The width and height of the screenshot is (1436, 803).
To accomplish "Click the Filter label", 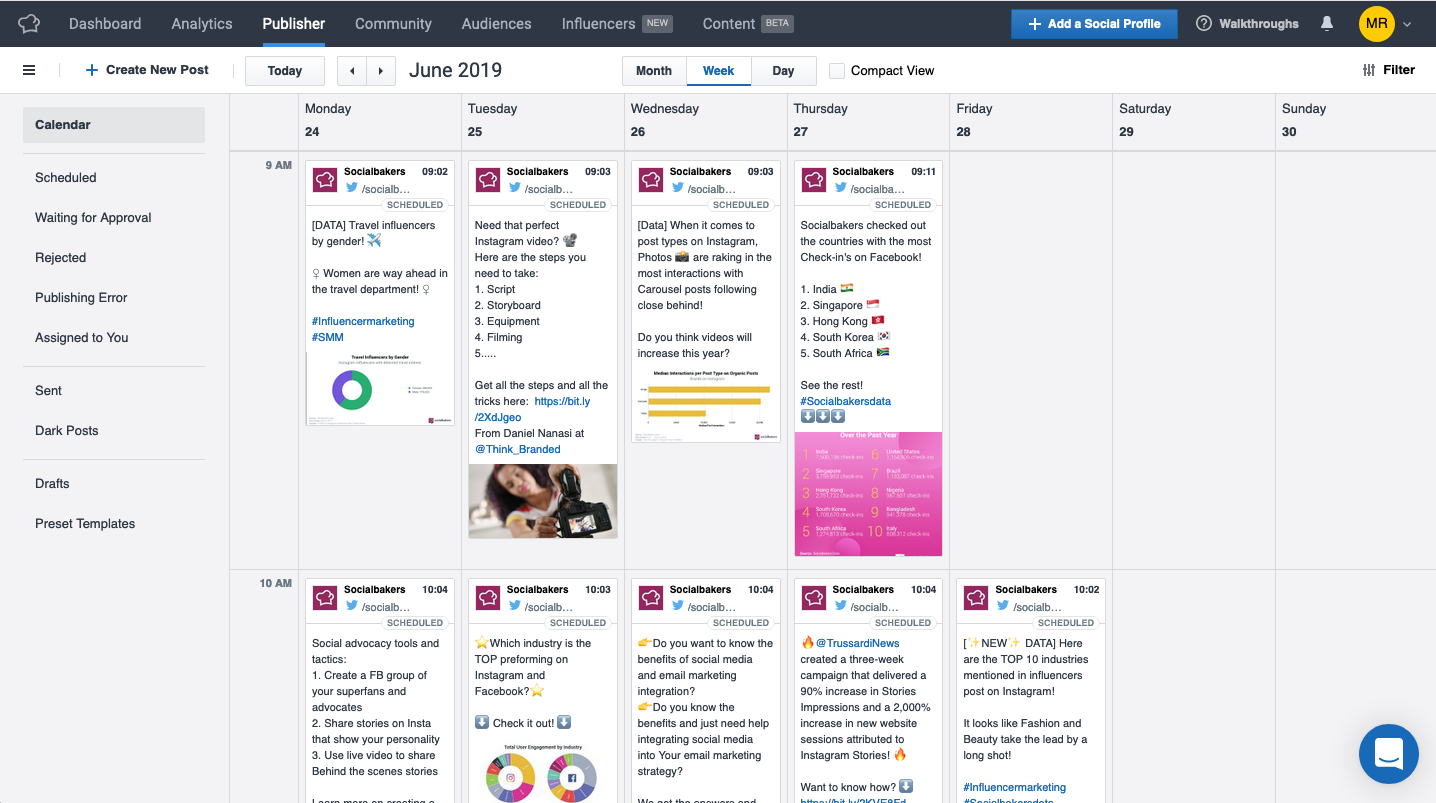I will coord(1399,70).
